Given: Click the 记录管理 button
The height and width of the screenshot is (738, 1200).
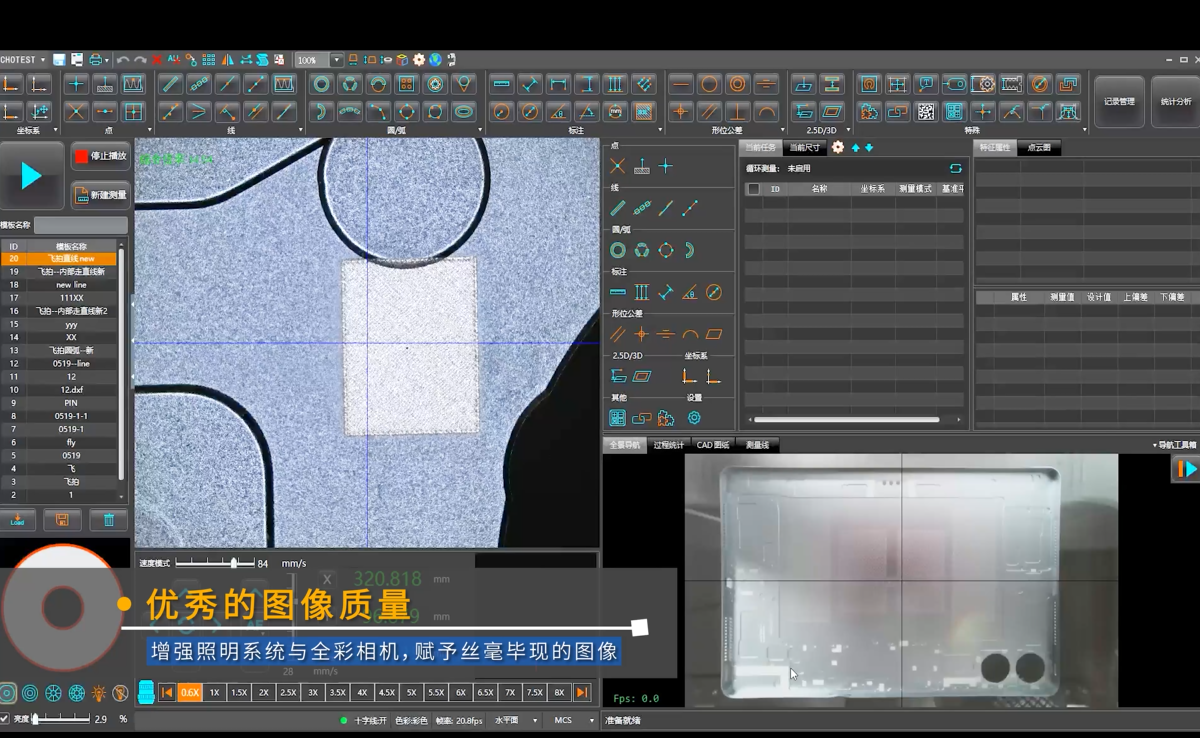Looking at the screenshot, I should [1119, 102].
